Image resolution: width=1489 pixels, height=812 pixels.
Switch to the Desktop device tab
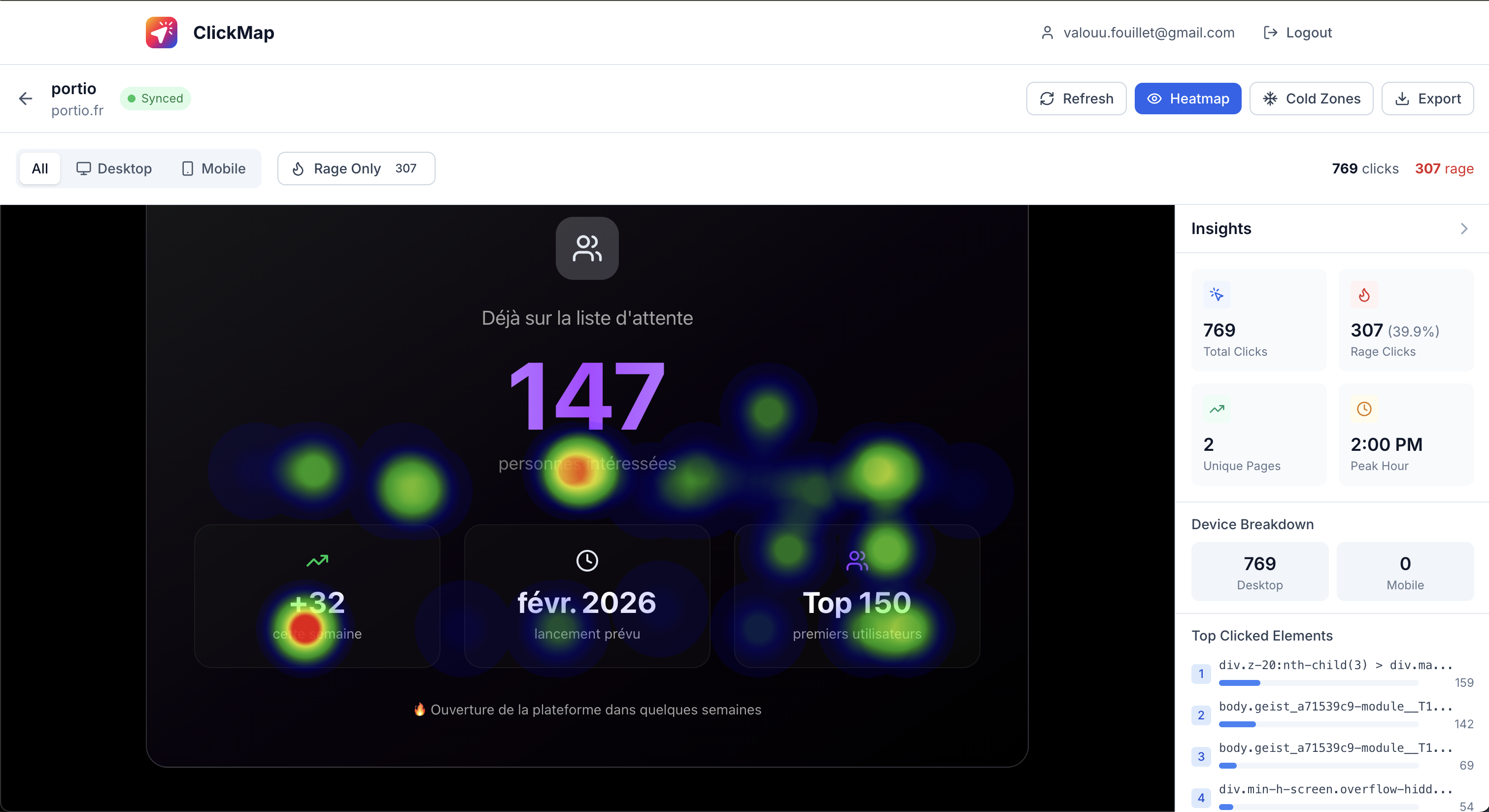pyautogui.click(x=114, y=169)
